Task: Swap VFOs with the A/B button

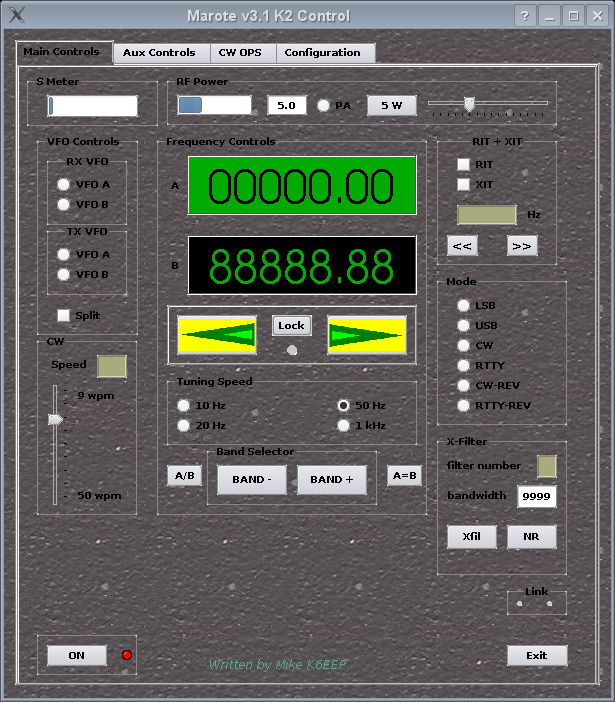Action: (x=184, y=475)
